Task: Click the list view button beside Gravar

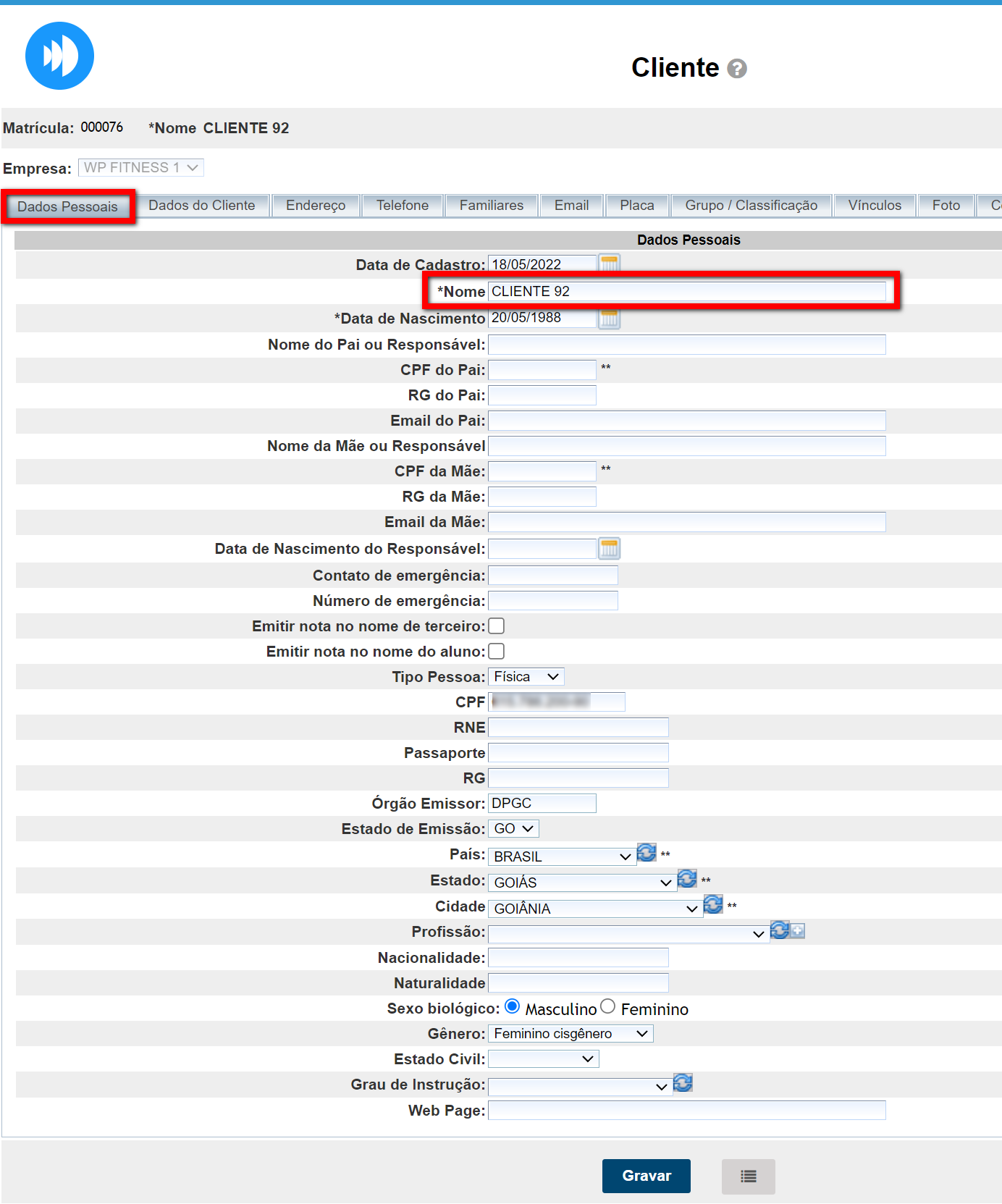Action: [748, 1176]
